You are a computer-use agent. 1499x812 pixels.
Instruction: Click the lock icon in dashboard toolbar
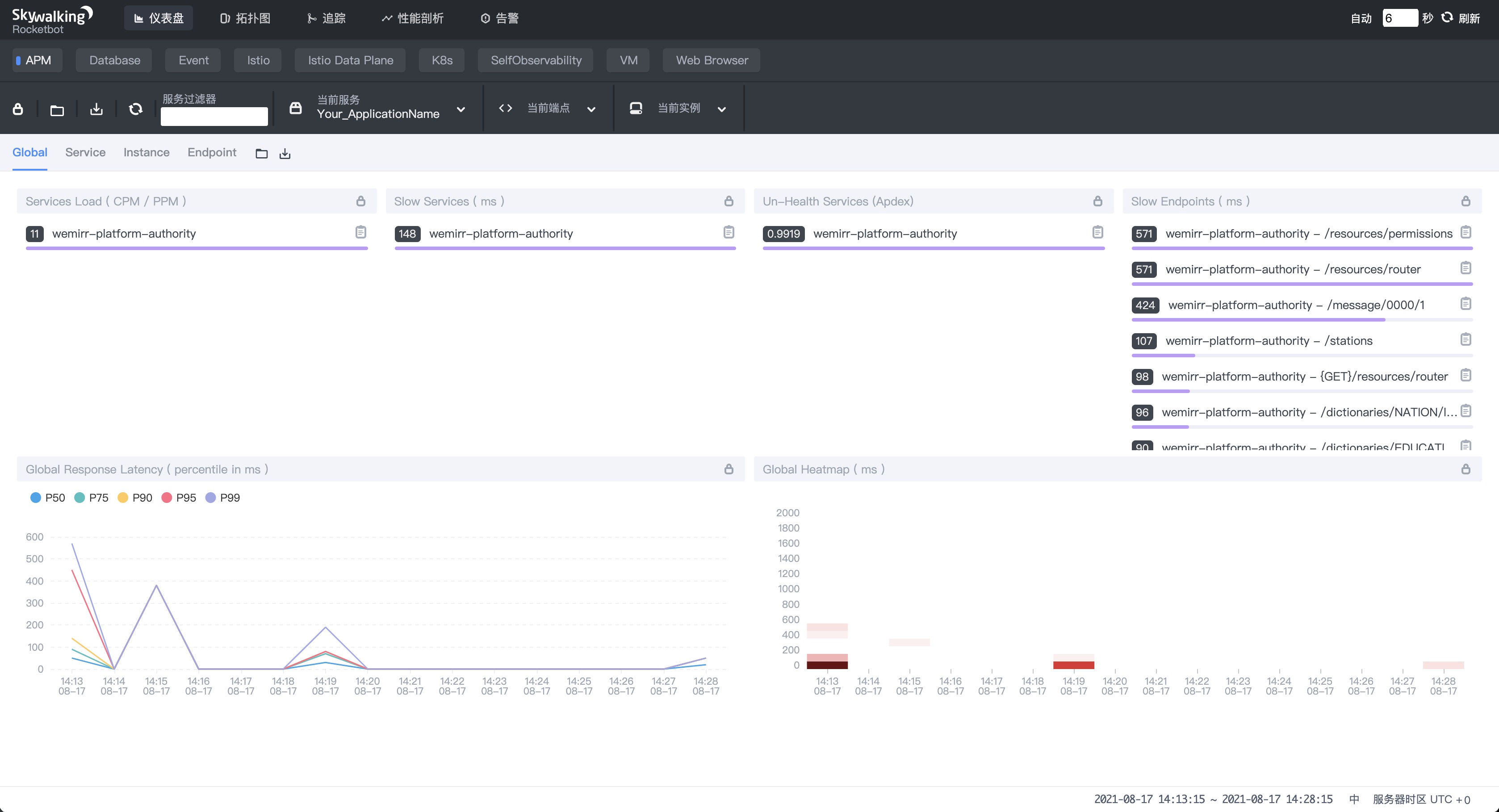pyautogui.click(x=18, y=109)
